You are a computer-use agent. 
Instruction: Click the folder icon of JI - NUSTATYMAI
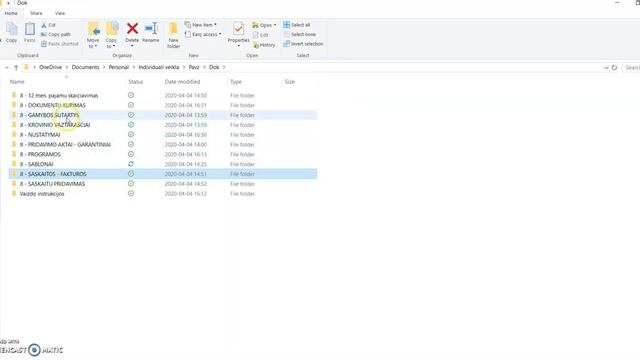(x=14, y=134)
